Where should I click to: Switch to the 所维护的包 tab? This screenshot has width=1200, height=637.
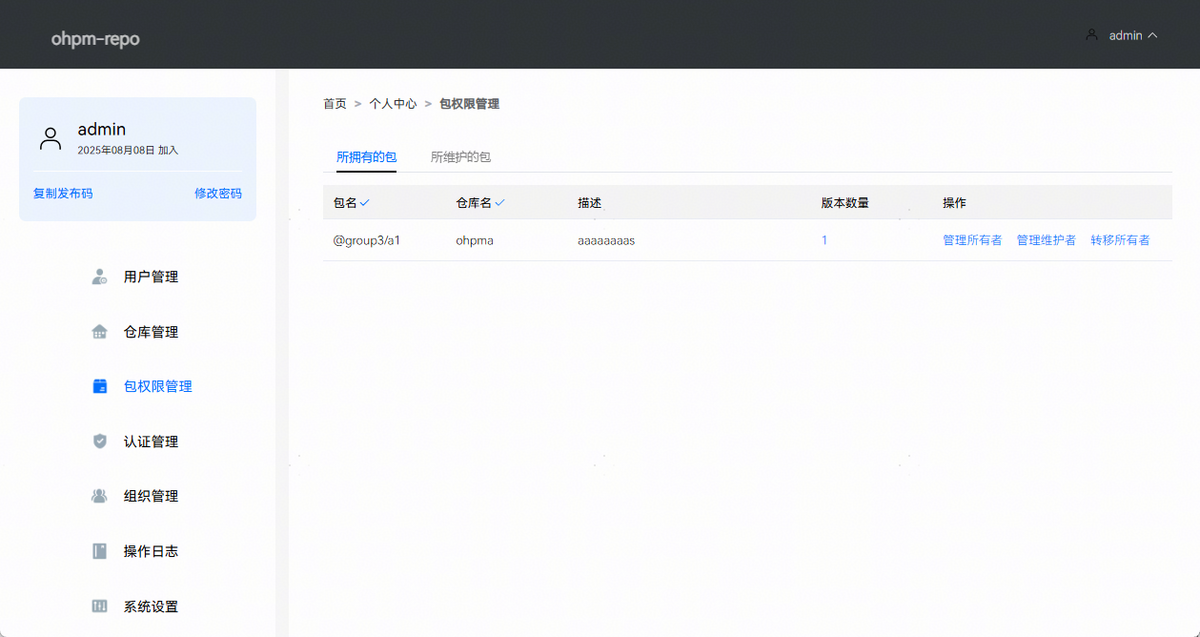pos(460,157)
